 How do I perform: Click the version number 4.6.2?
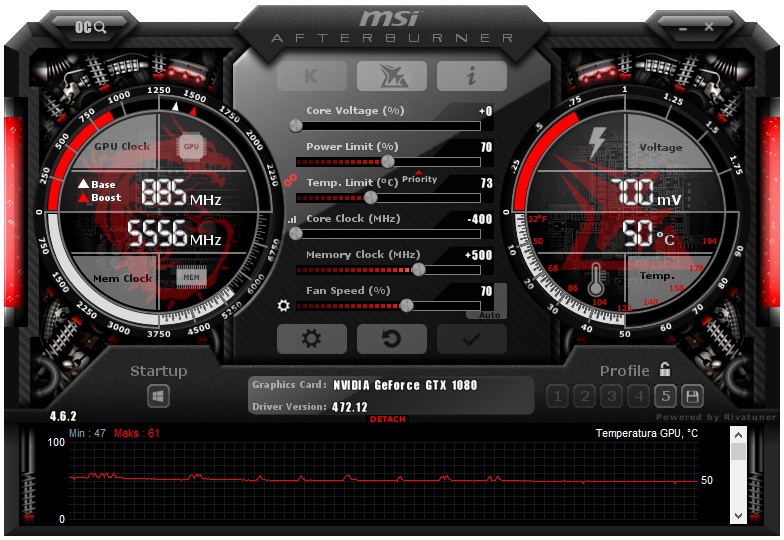pos(63,416)
